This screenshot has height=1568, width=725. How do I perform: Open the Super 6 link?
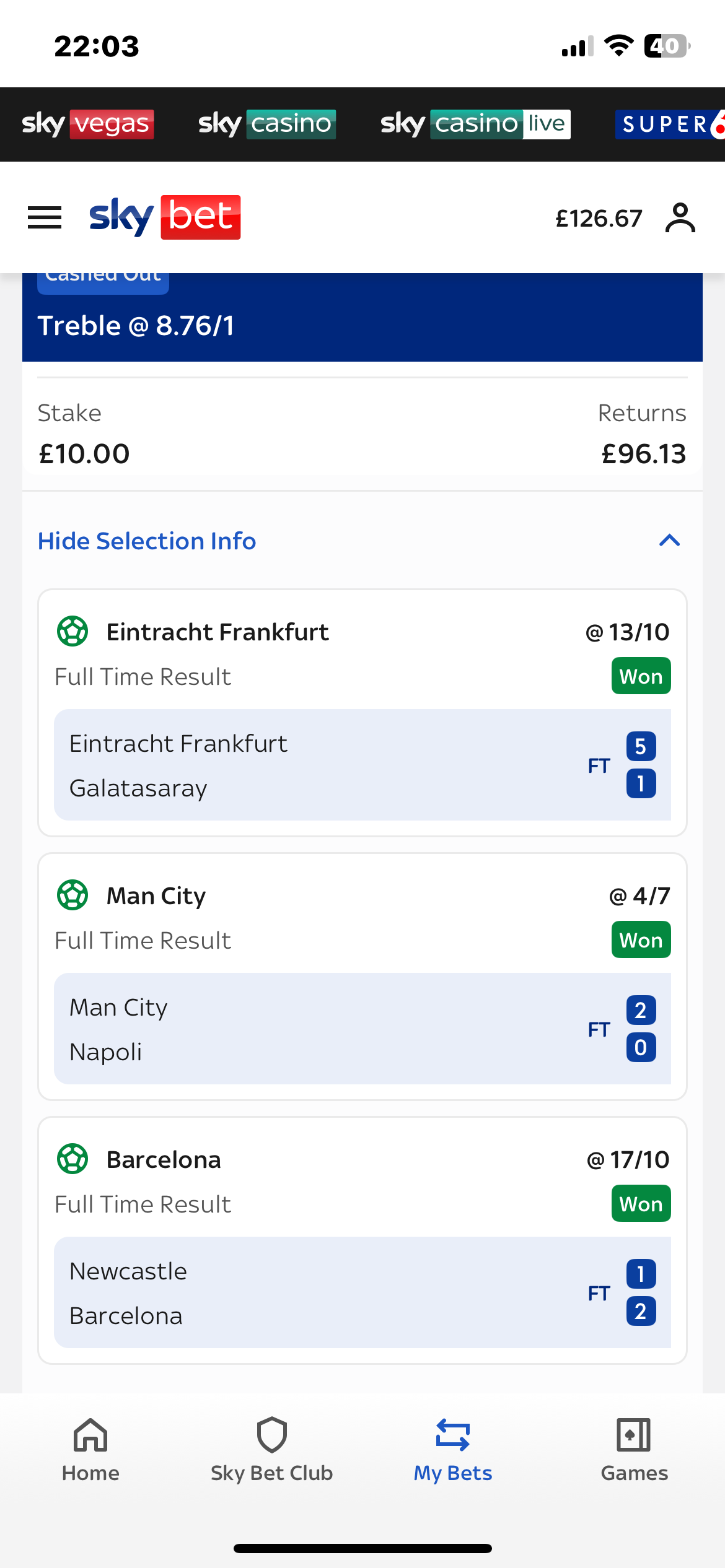click(670, 124)
